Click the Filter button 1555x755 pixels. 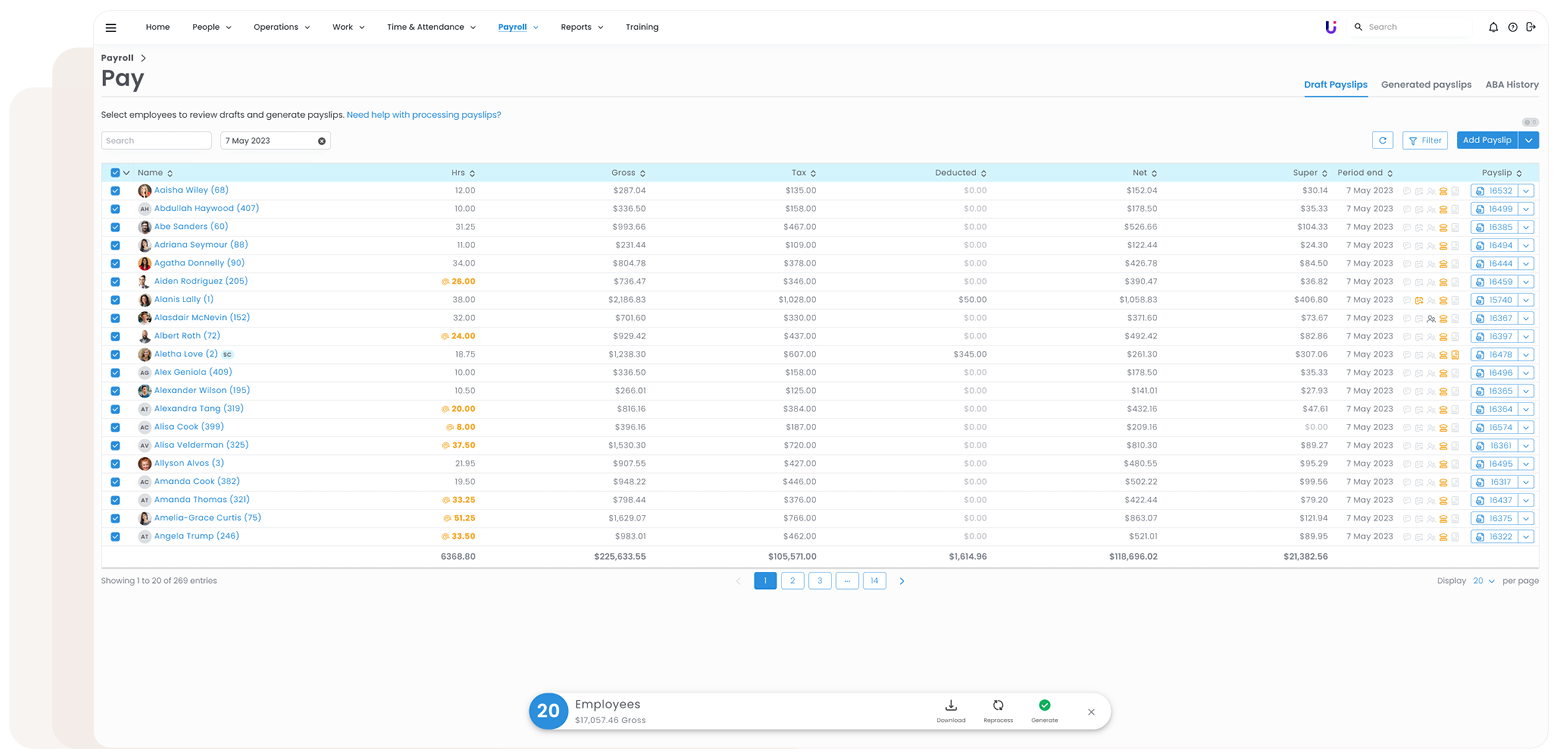[1425, 140]
